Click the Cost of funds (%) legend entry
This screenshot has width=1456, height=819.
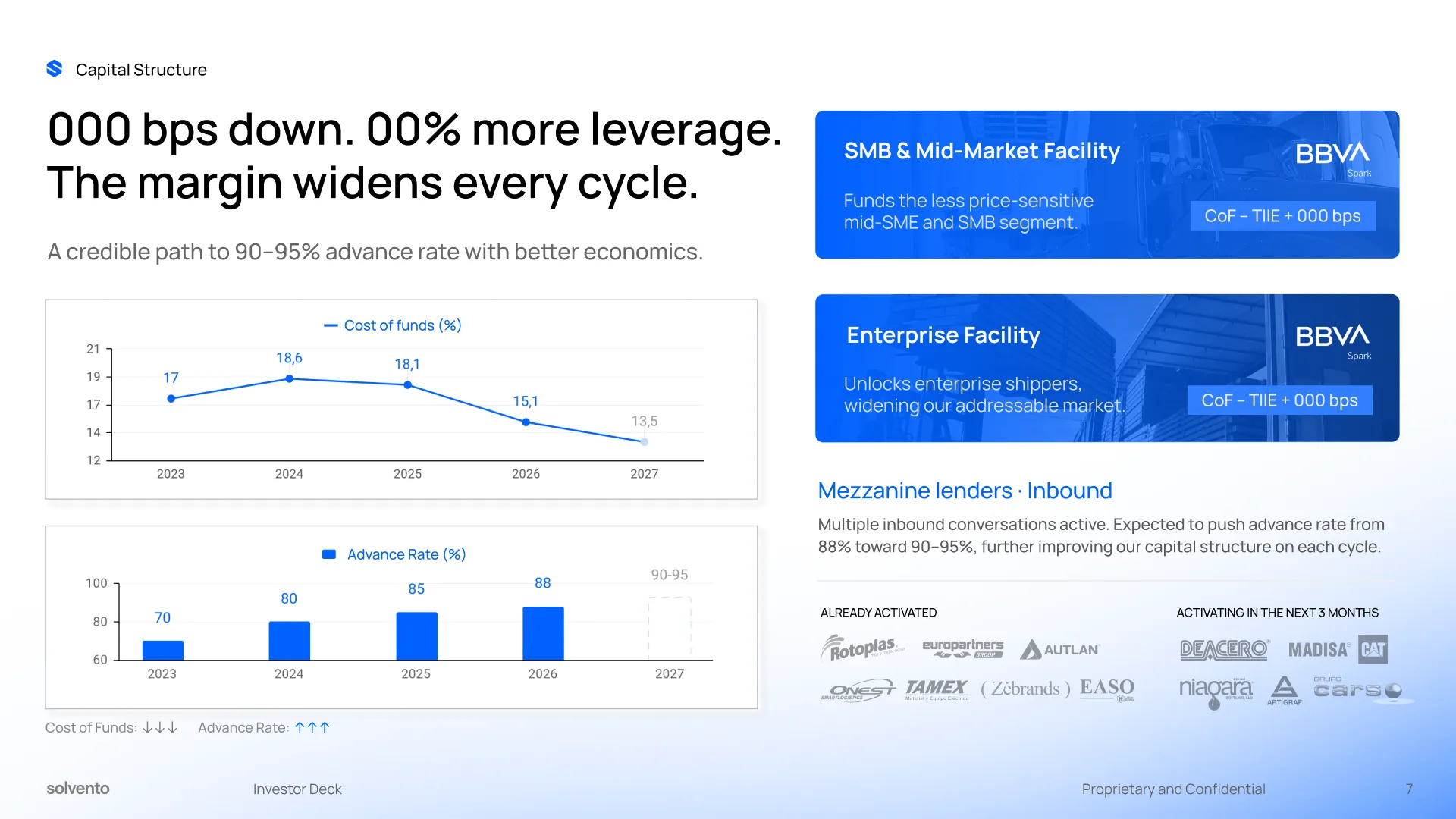[x=392, y=325]
